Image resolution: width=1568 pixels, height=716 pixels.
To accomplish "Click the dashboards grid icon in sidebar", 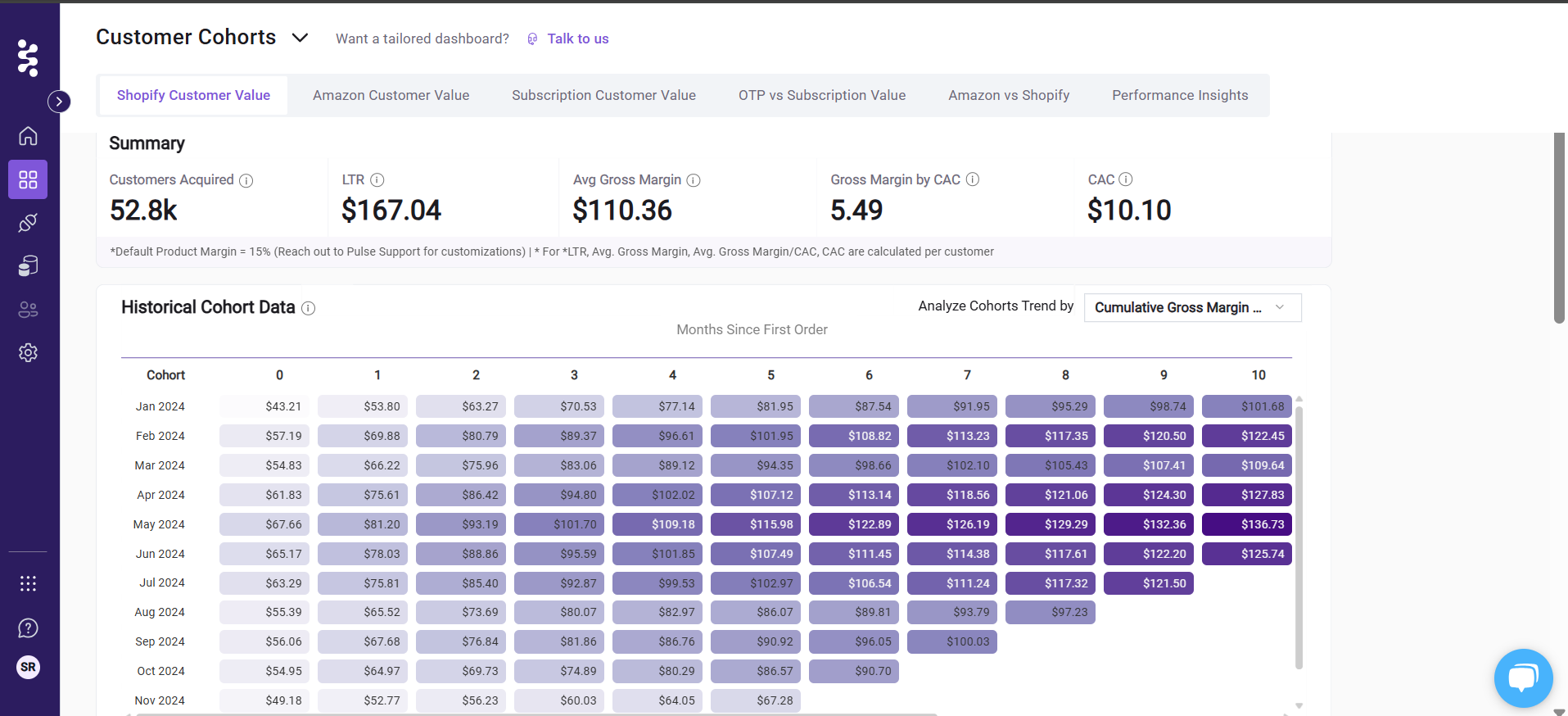I will (x=28, y=179).
